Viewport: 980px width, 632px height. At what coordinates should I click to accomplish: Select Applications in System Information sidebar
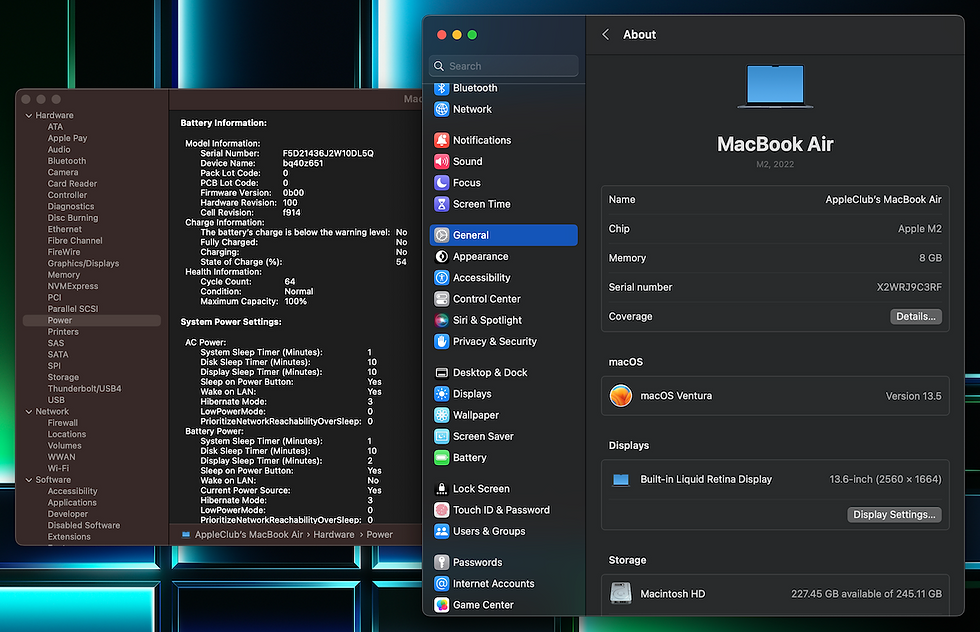(72, 503)
